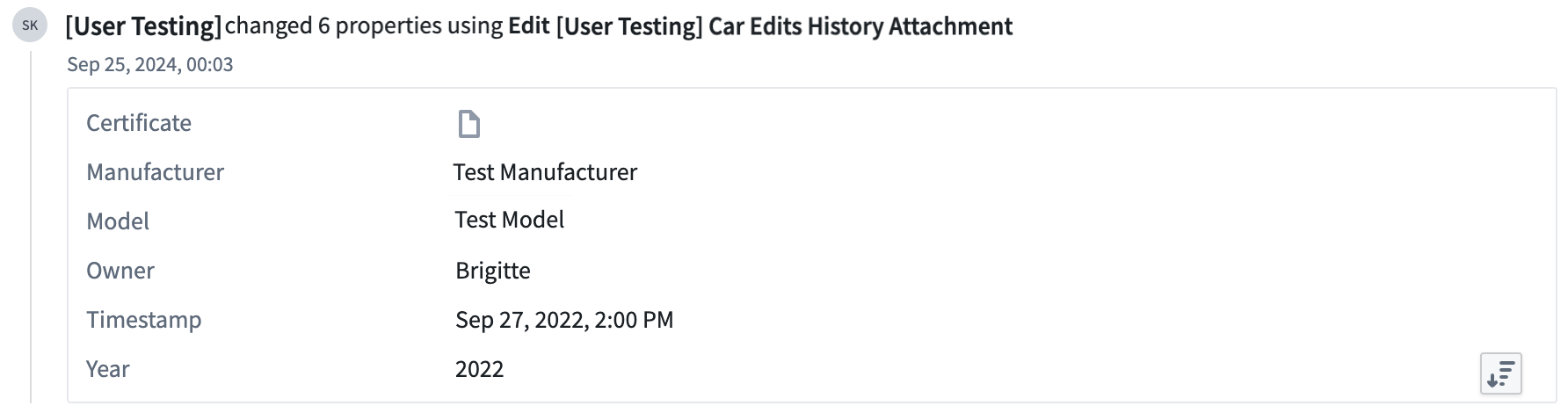Click the Brigitte owner value

tap(493, 270)
